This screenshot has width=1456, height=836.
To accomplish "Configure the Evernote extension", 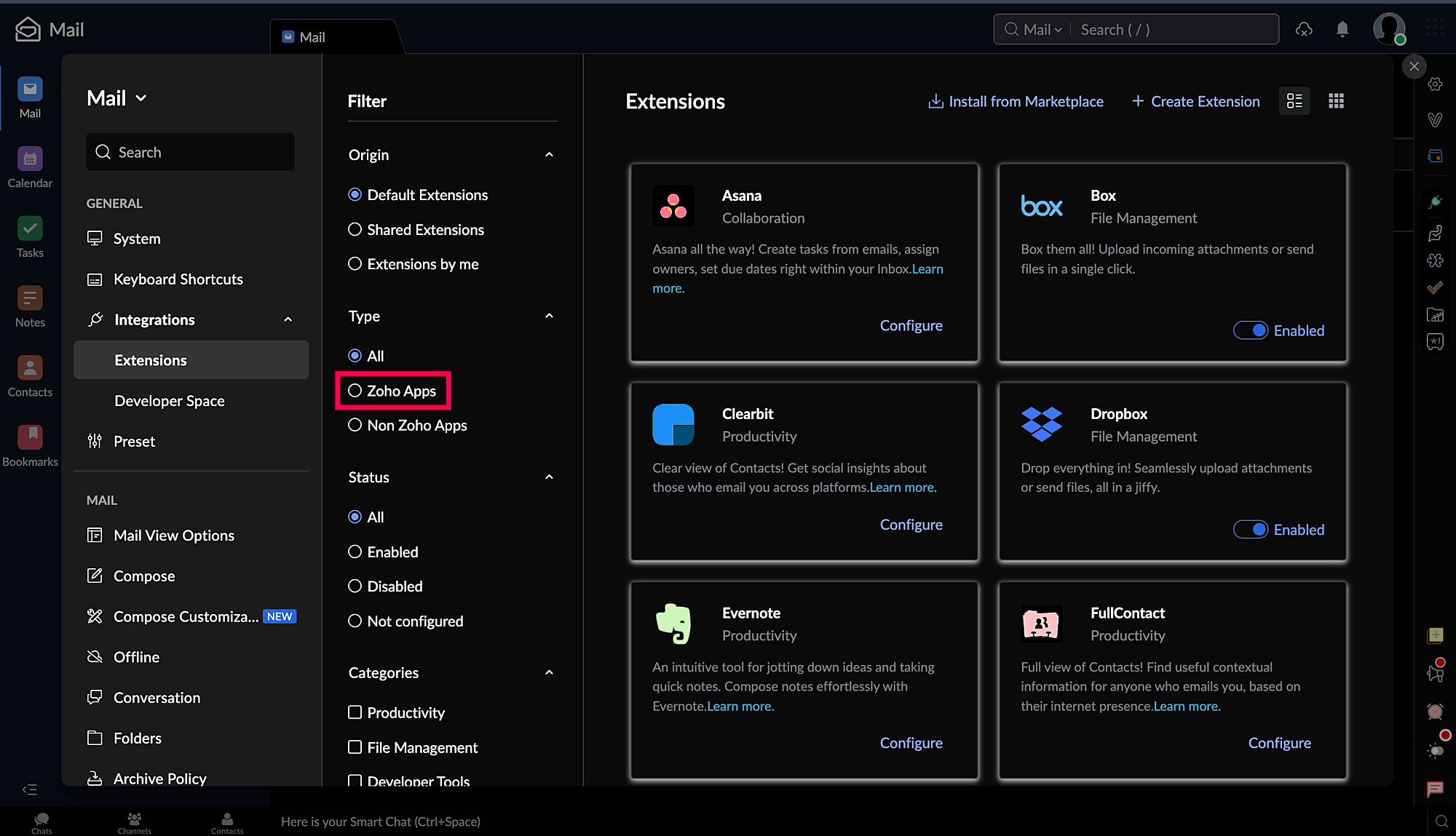I will coord(911,743).
